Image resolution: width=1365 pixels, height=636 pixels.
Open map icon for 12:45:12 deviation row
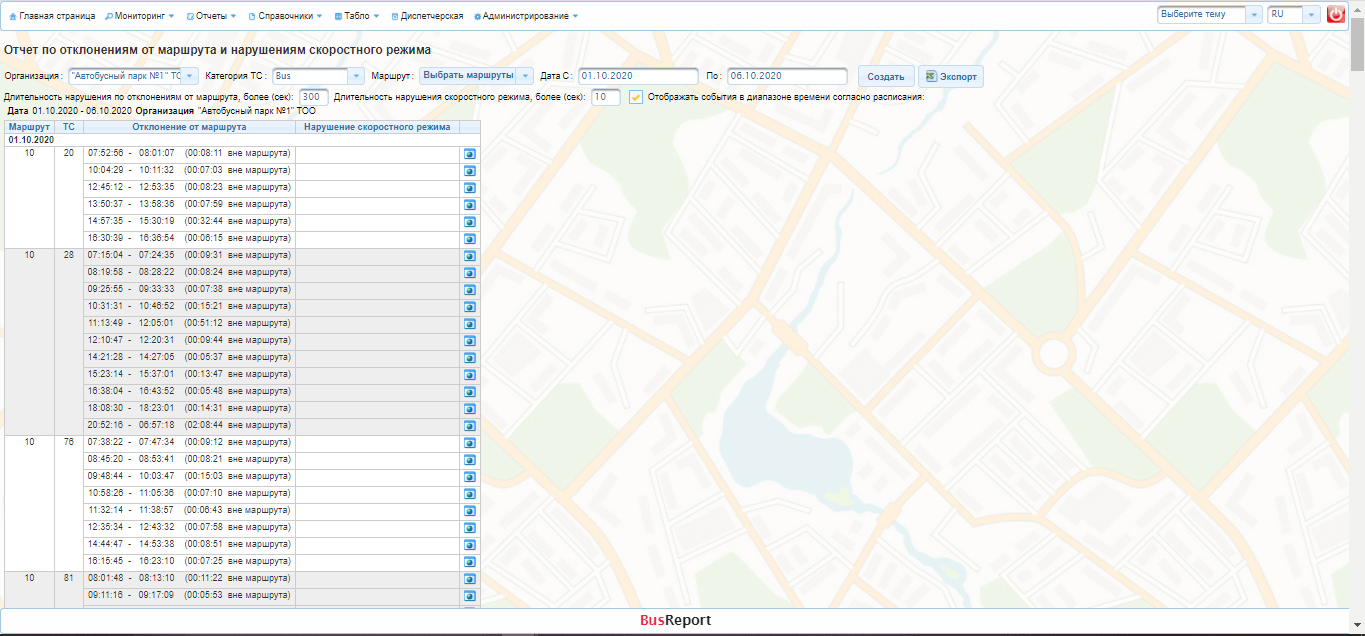[x=470, y=188]
